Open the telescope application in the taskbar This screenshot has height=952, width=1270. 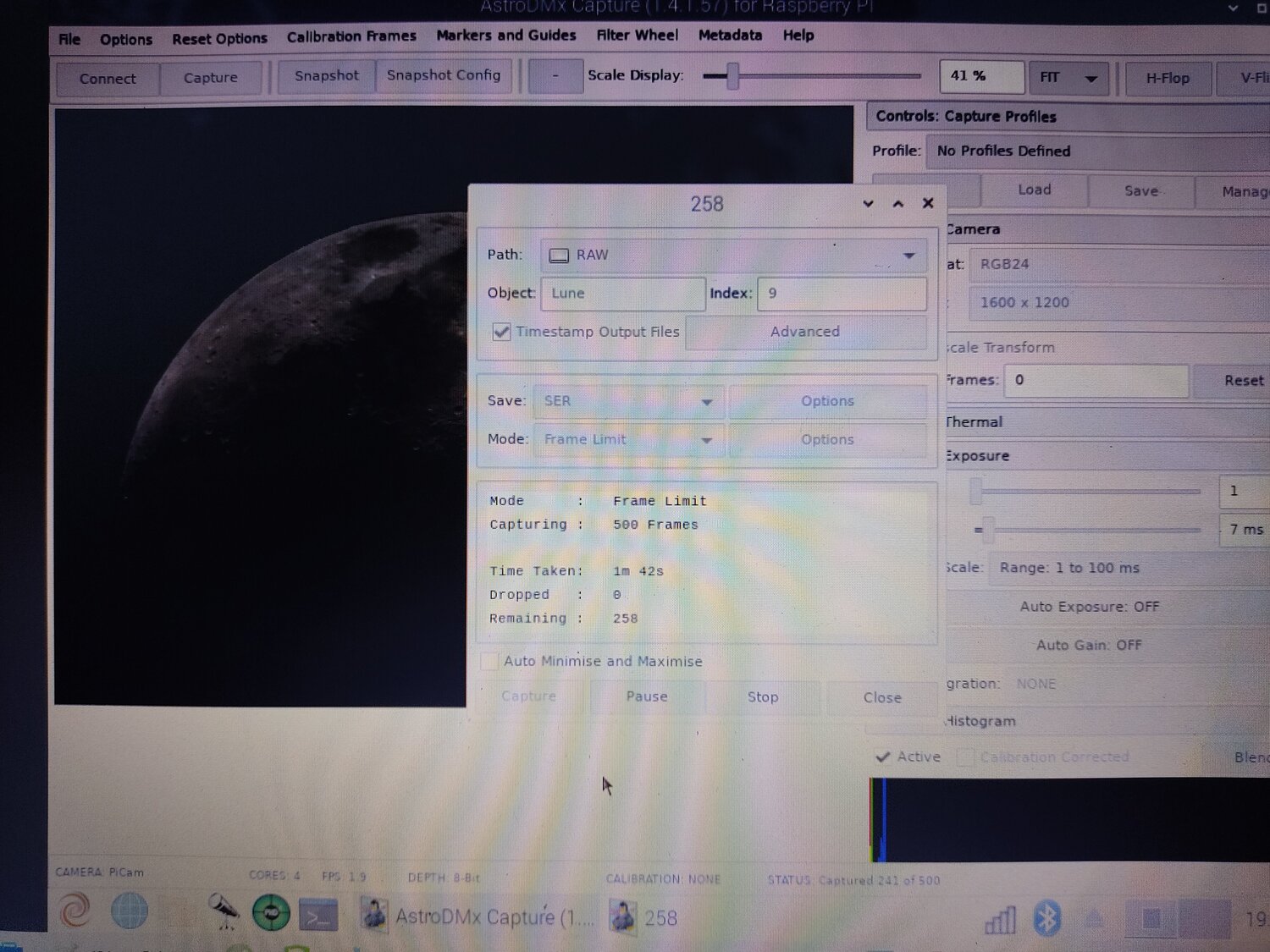pyautogui.click(x=224, y=912)
